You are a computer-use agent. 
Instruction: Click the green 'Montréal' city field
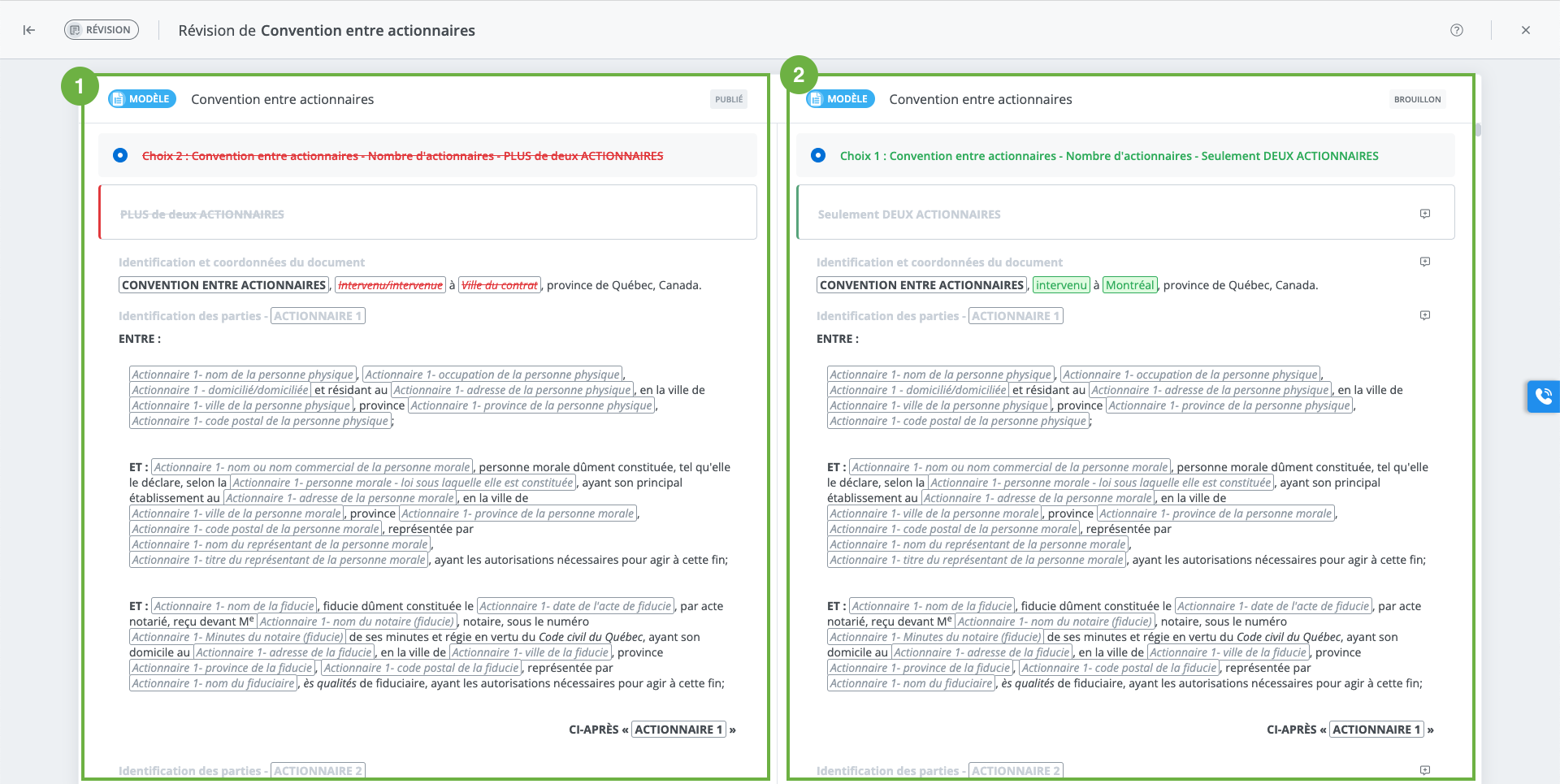tap(1129, 285)
